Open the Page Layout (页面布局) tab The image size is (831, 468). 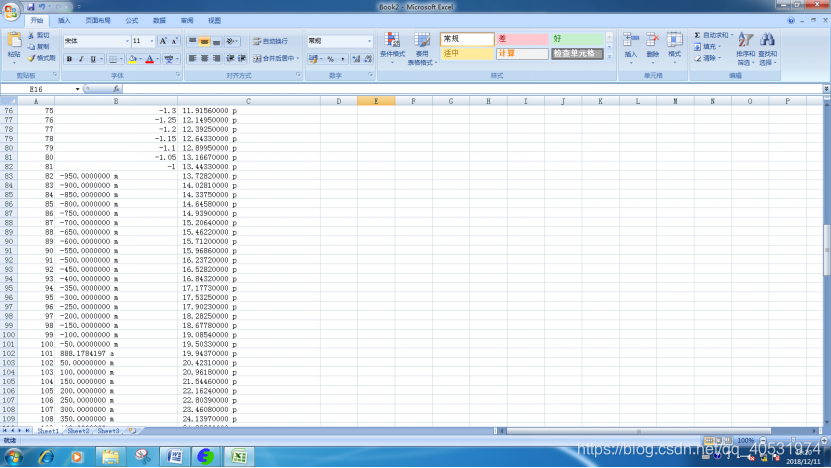[x=98, y=21]
